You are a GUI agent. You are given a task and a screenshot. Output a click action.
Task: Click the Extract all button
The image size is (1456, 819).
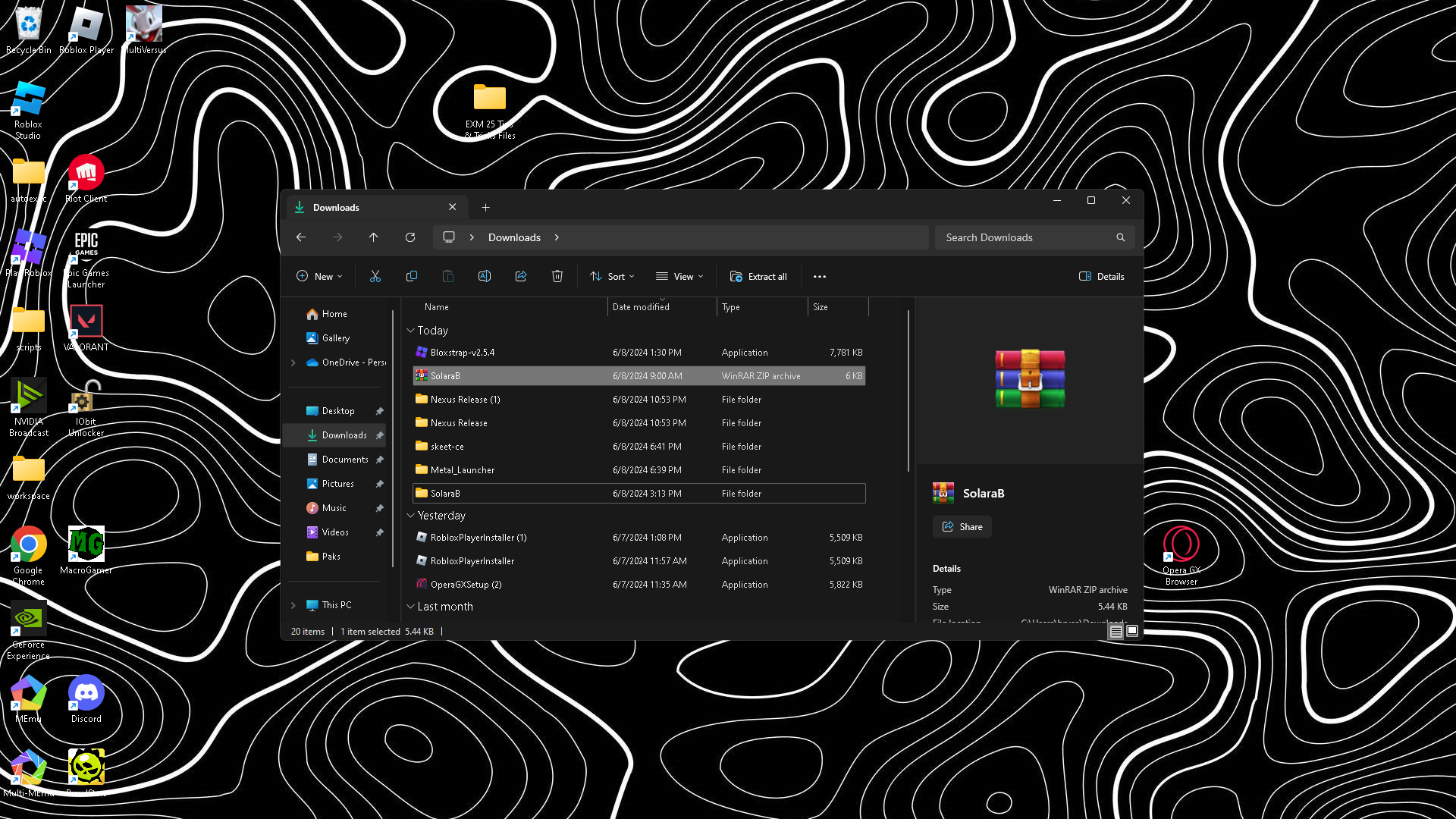click(x=758, y=277)
